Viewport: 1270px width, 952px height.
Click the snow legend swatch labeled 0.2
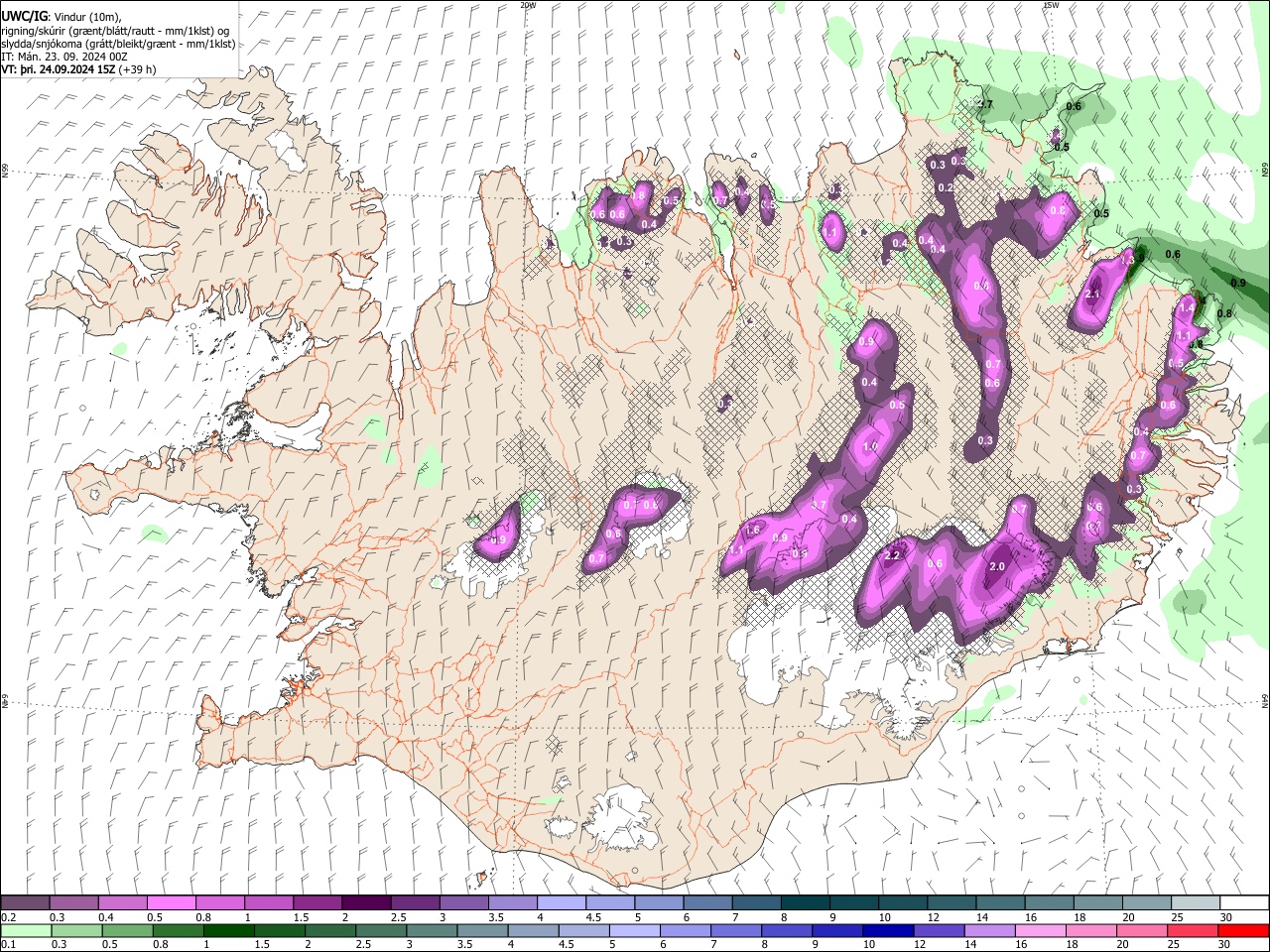pyautogui.click(x=25, y=902)
